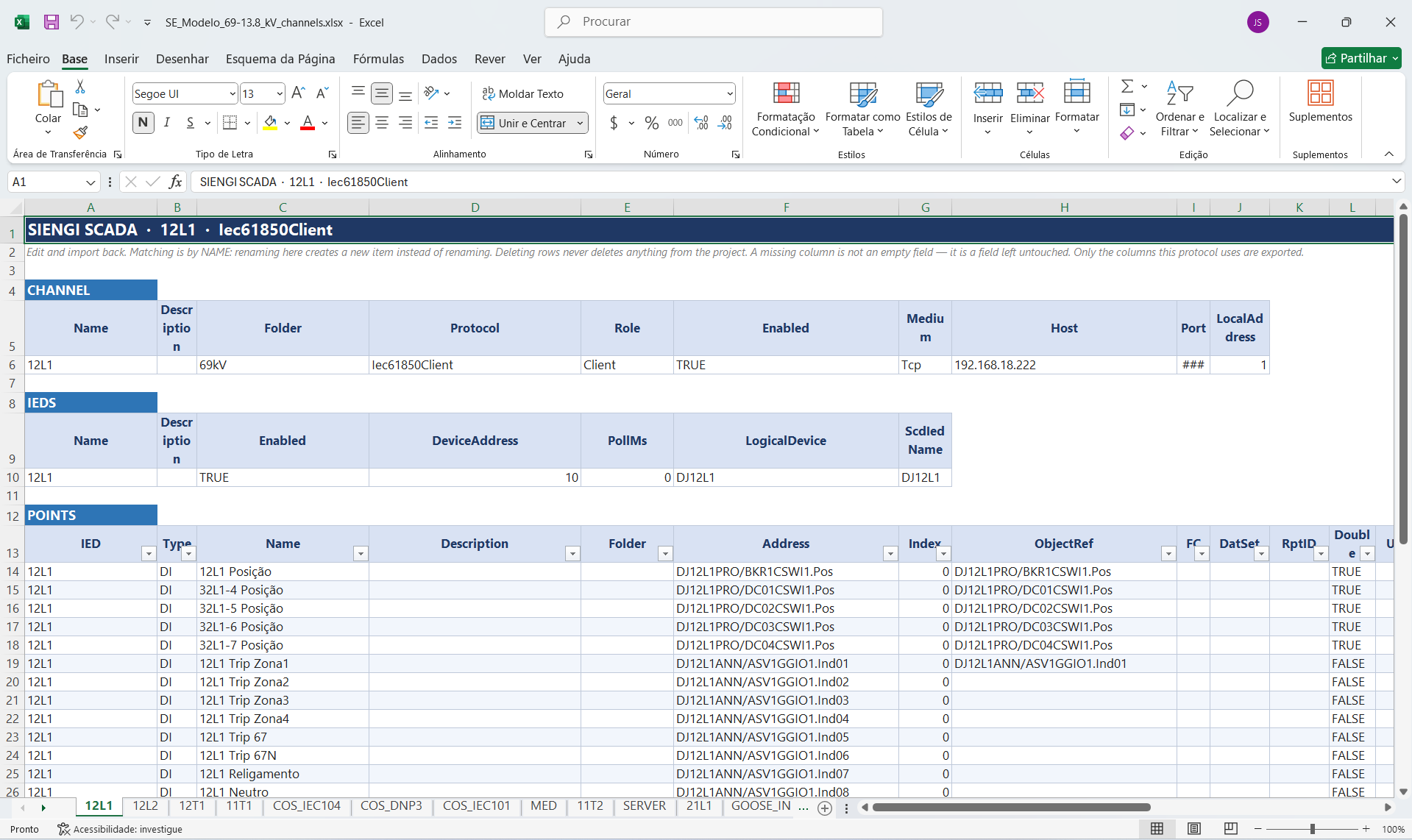Increase decimal places

[x=701, y=123]
